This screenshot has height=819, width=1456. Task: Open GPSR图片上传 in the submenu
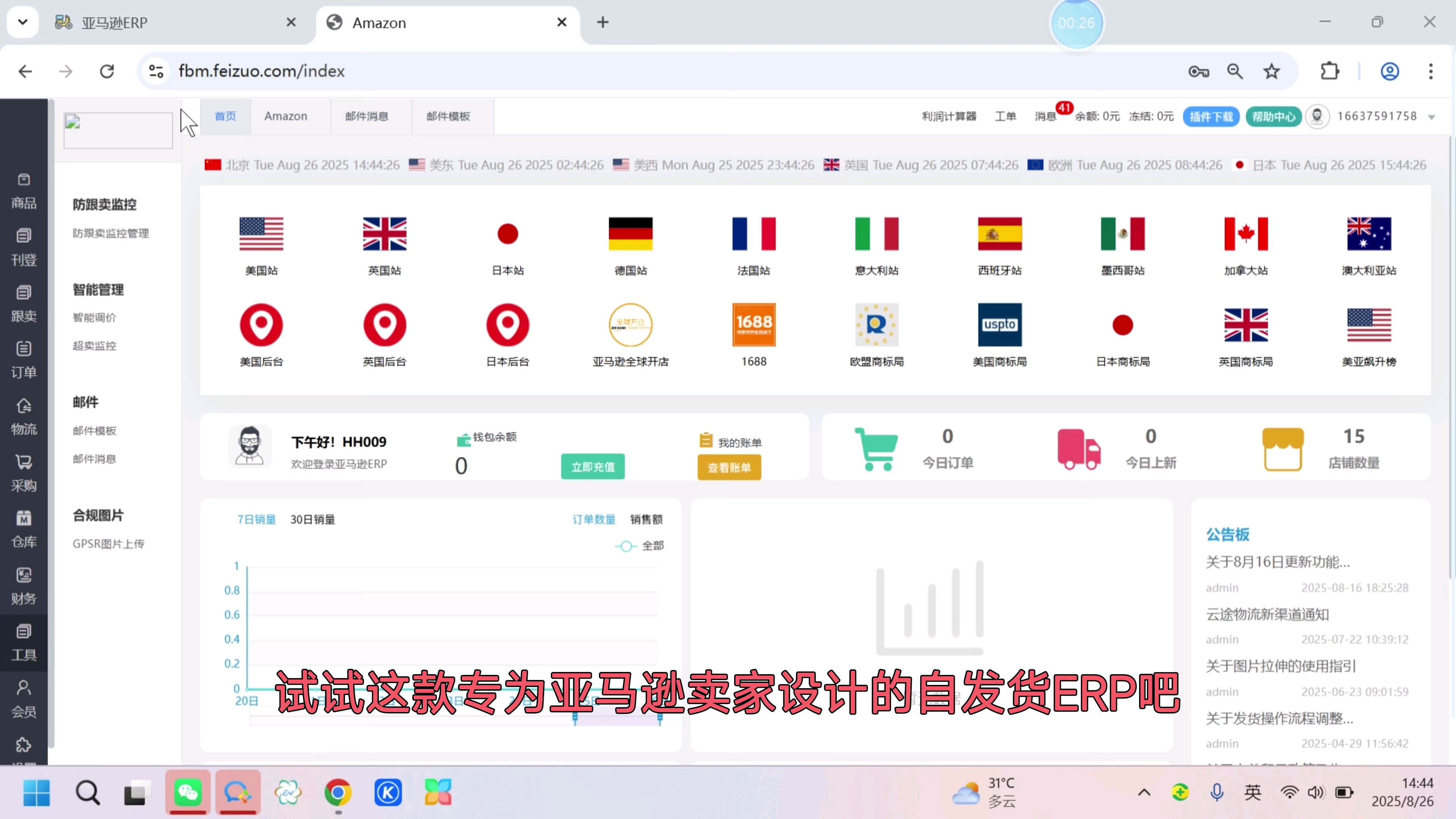(x=108, y=543)
